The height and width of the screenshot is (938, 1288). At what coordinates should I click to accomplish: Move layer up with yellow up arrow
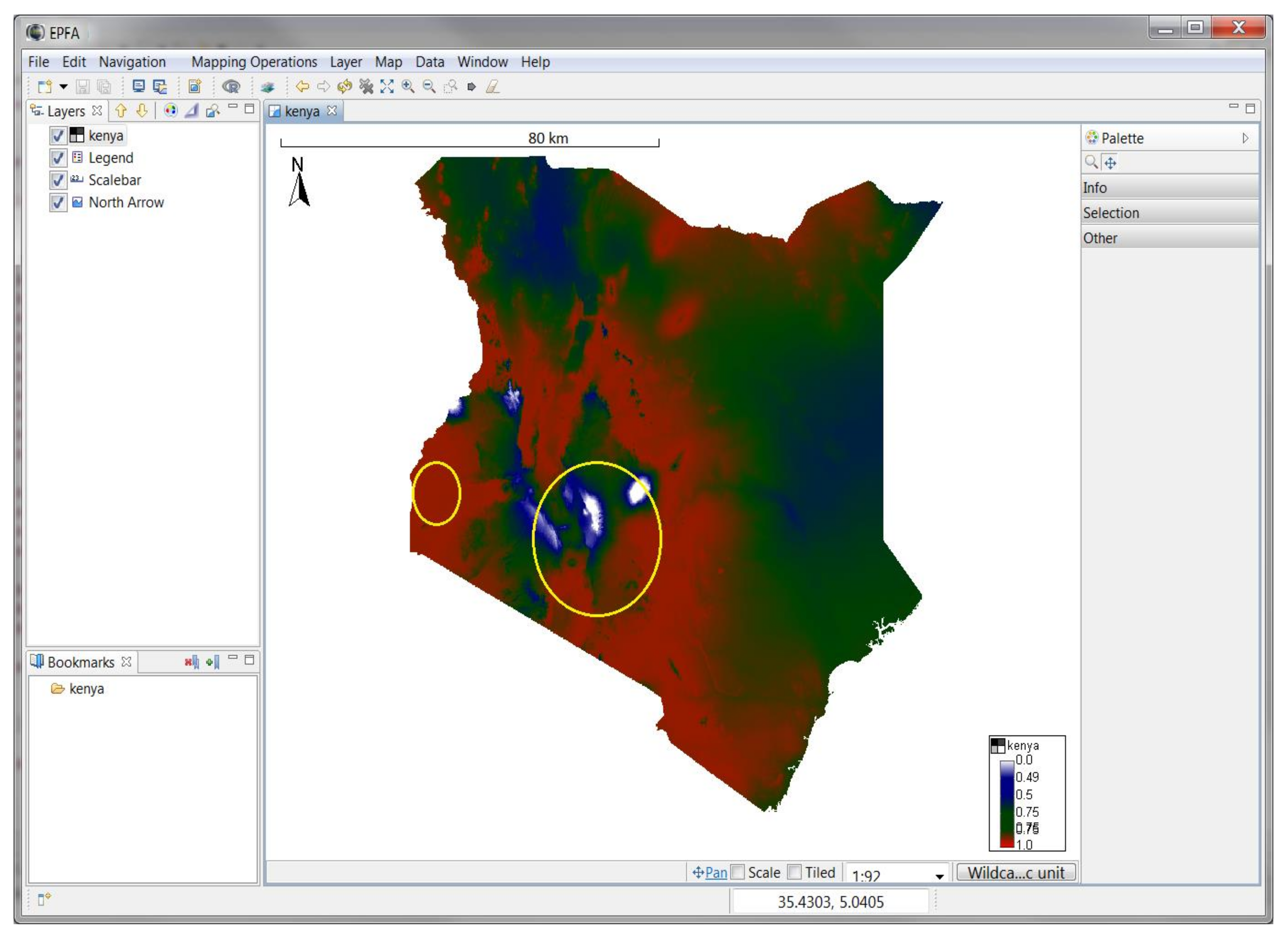[121, 110]
